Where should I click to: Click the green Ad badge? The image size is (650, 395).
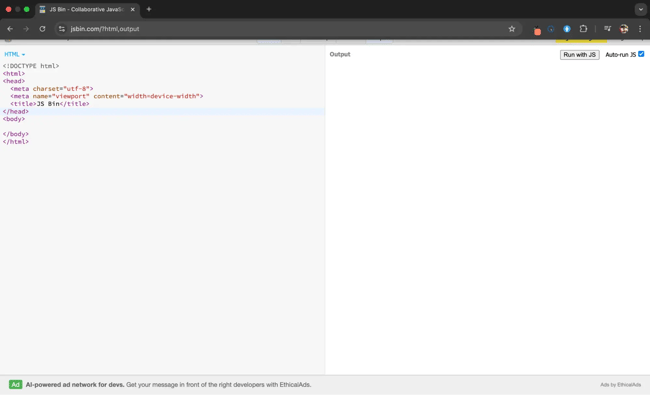tap(15, 385)
